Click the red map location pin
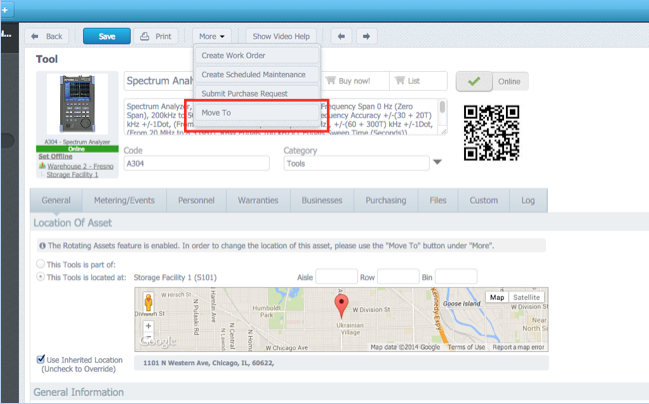 341,306
